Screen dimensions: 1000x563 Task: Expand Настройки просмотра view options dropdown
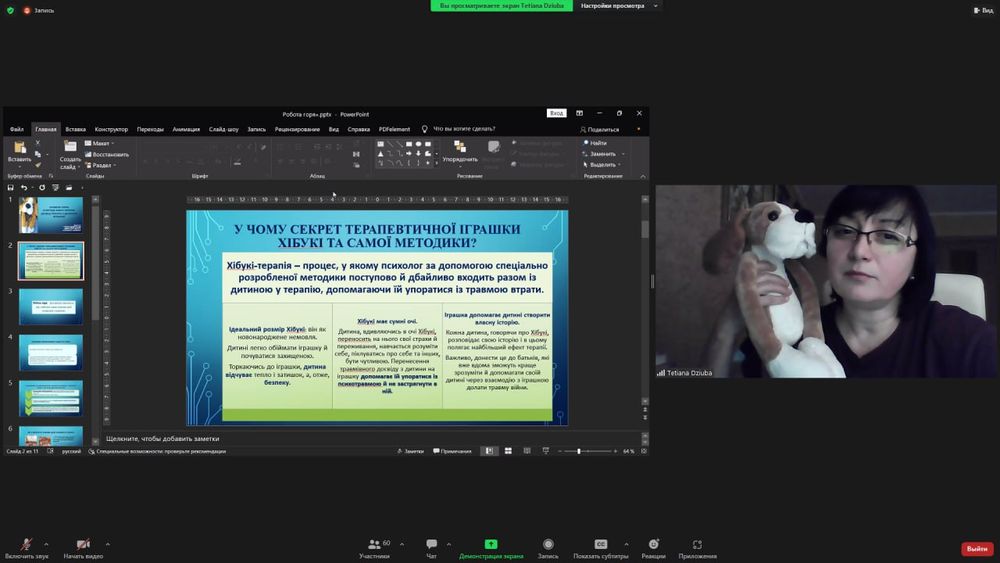pos(620,6)
